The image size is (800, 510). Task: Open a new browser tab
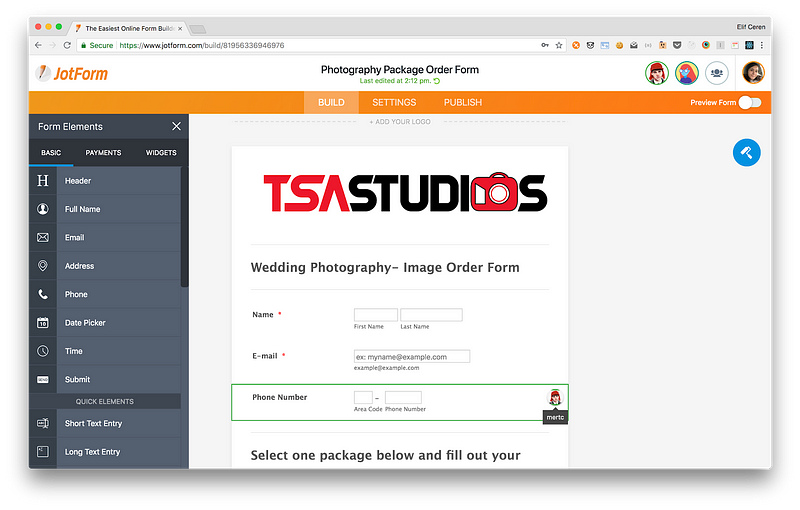(x=198, y=29)
